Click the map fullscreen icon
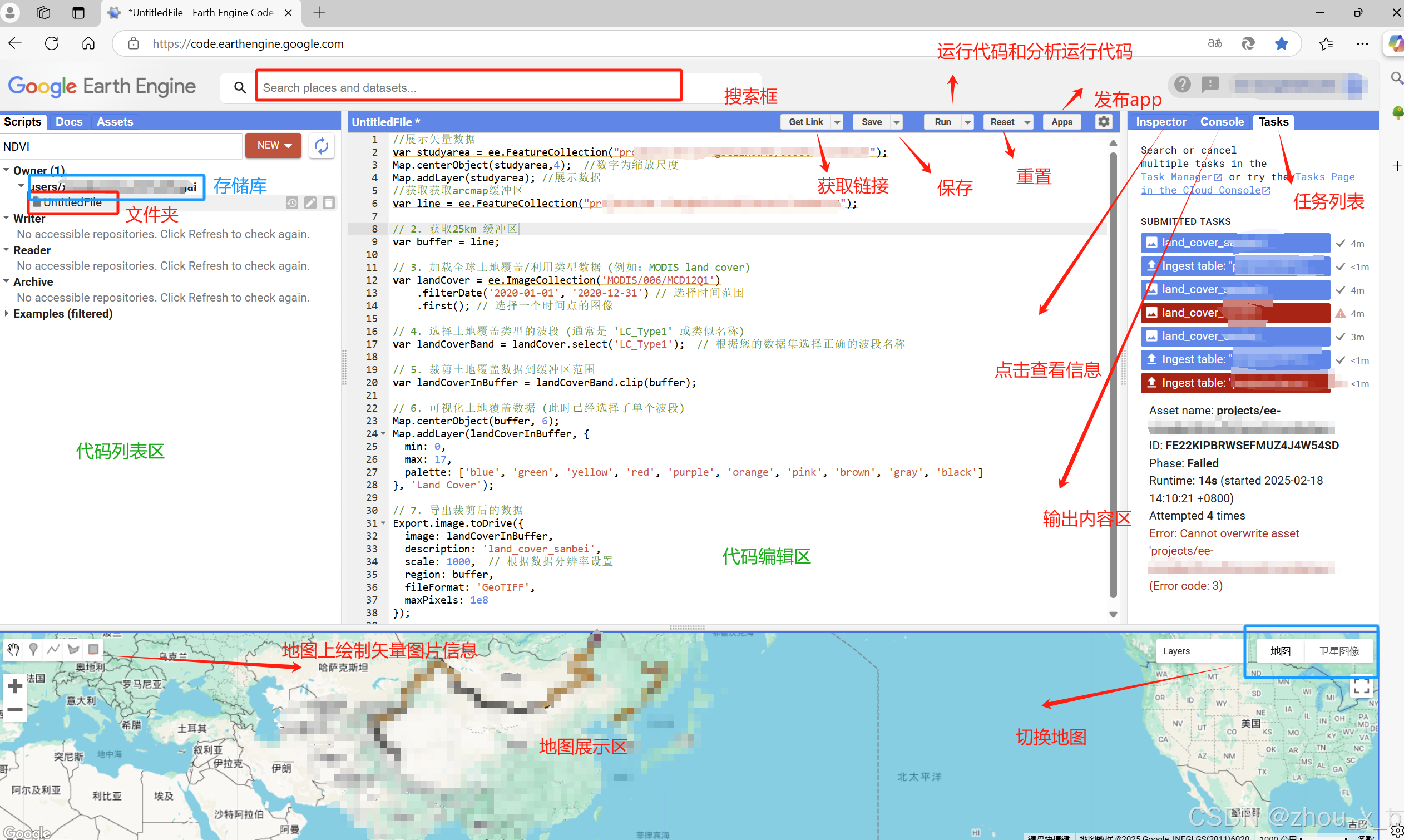This screenshot has height=840, width=1404. [x=1361, y=686]
